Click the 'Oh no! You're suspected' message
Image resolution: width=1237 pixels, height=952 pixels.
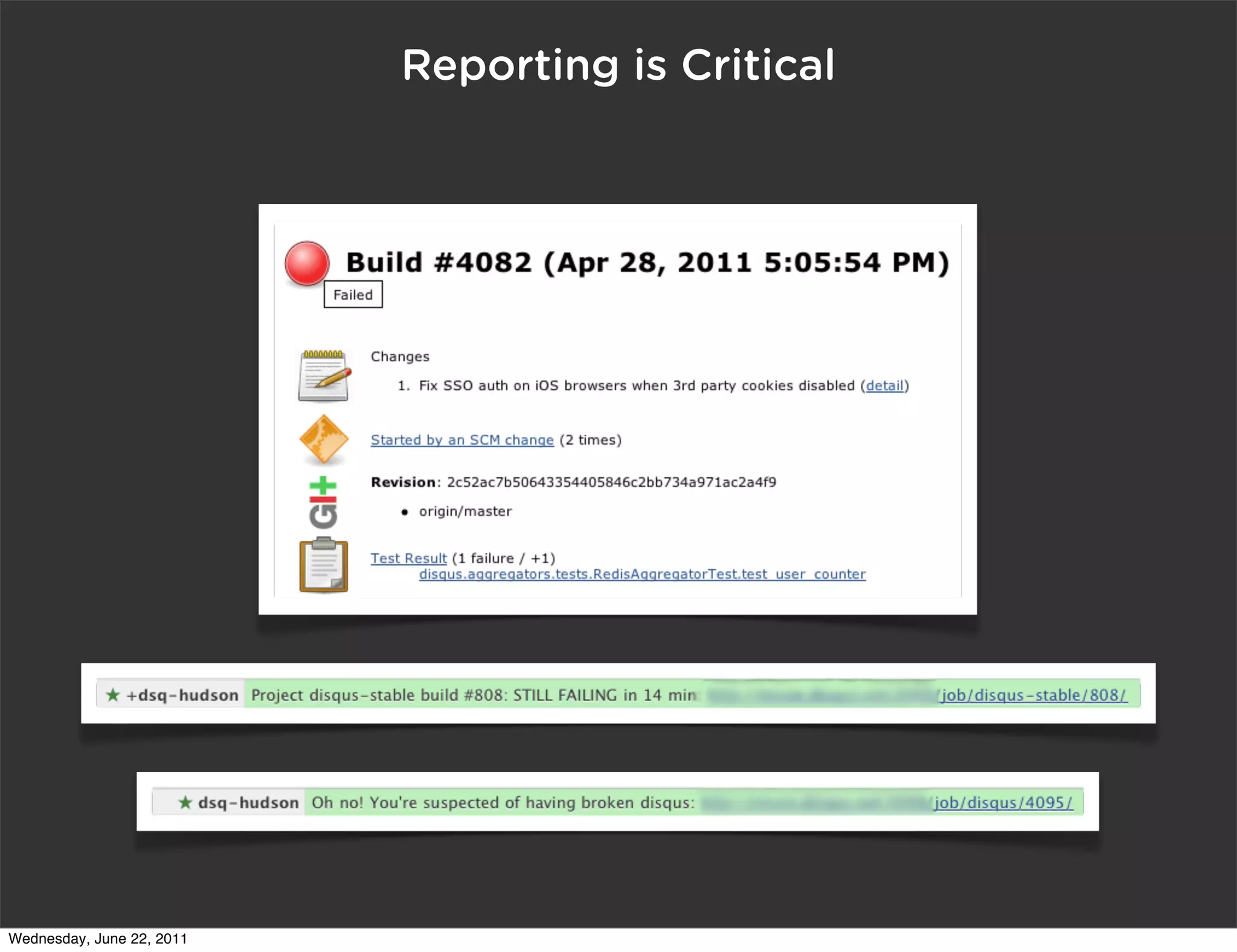(x=503, y=802)
